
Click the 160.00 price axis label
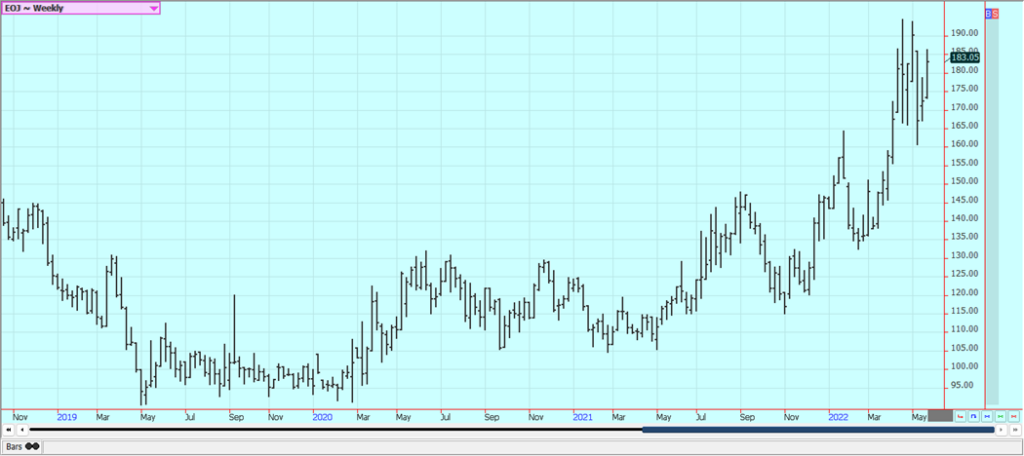click(964, 144)
